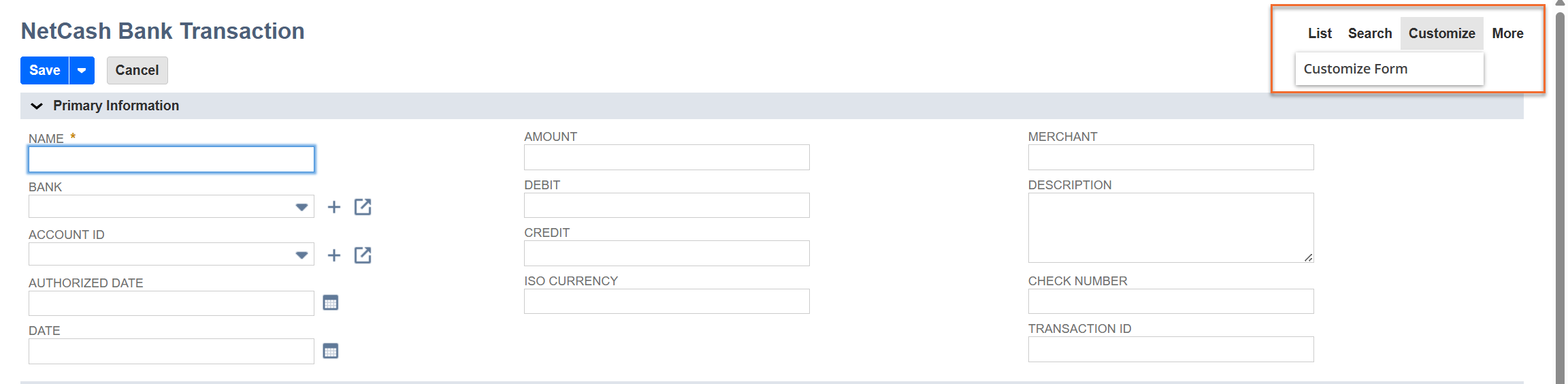1568x384 pixels.
Task: Click into the Description text area
Action: pyautogui.click(x=1171, y=227)
